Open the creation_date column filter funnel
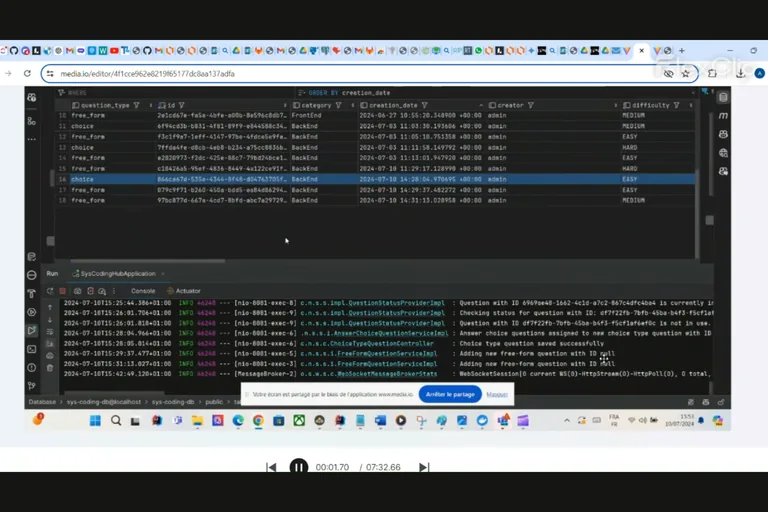768x512 pixels. point(425,105)
